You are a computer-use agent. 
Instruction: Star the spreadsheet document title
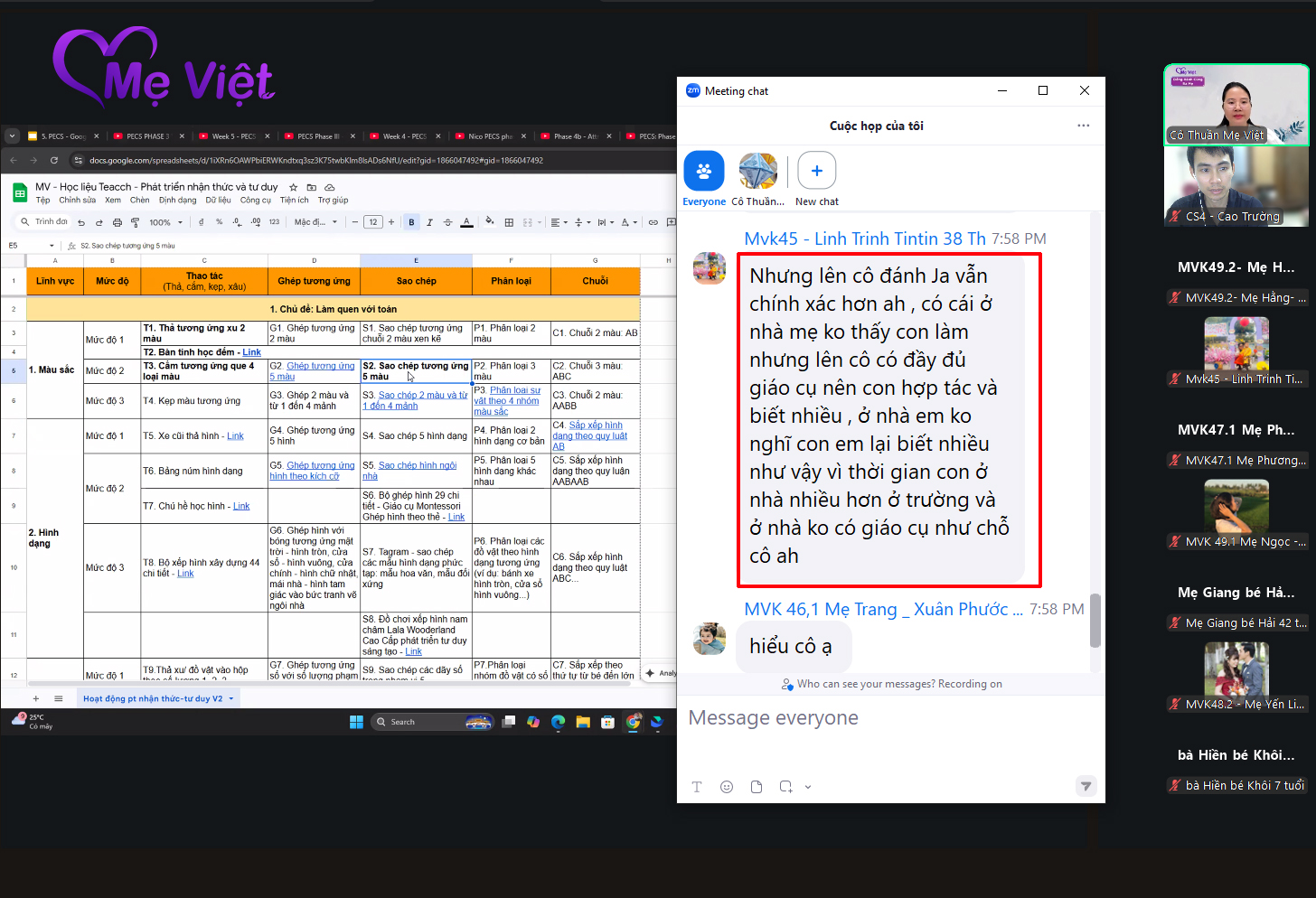[293, 187]
